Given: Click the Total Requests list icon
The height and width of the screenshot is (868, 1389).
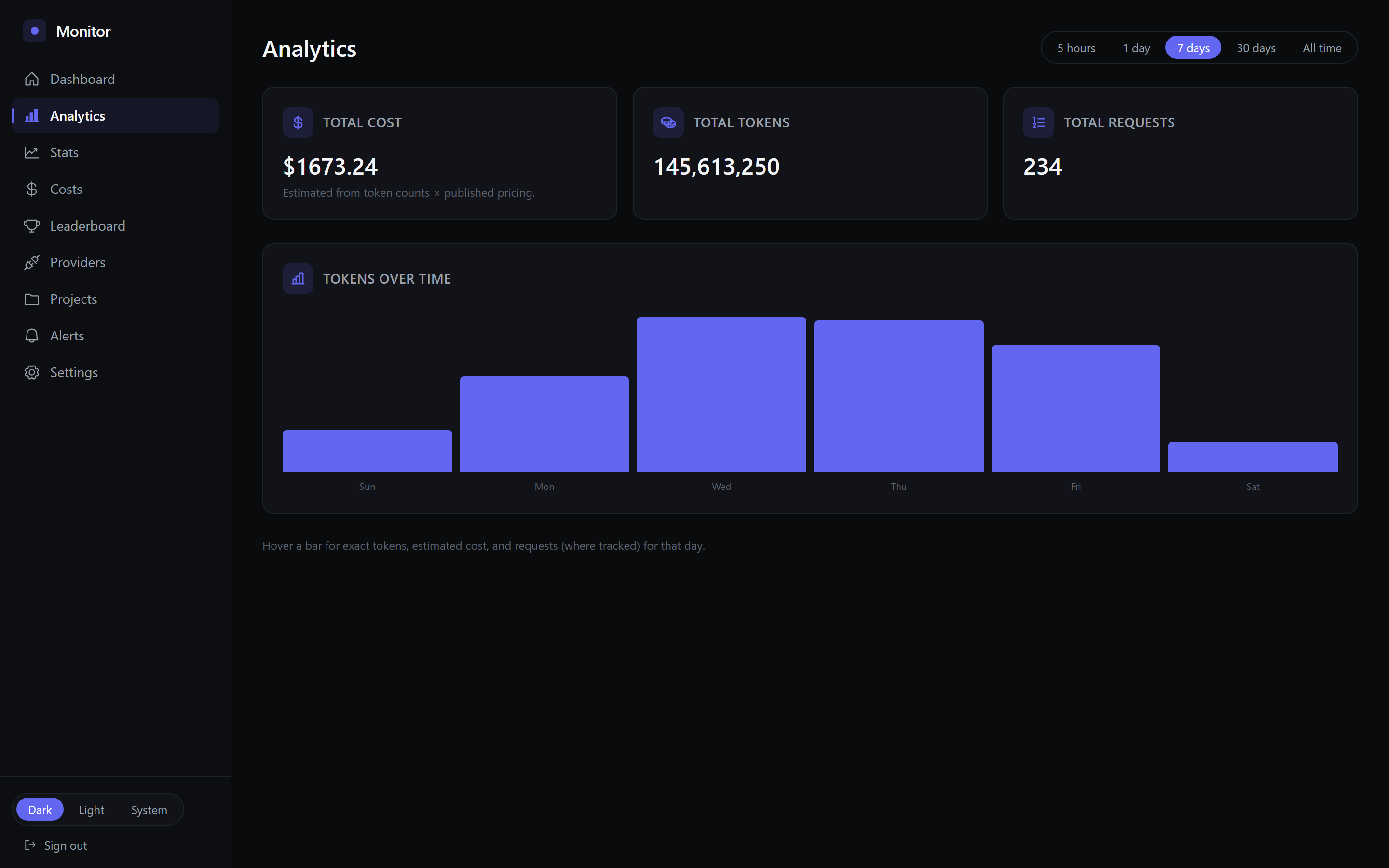Looking at the screenshot, I should point(1038,122).
